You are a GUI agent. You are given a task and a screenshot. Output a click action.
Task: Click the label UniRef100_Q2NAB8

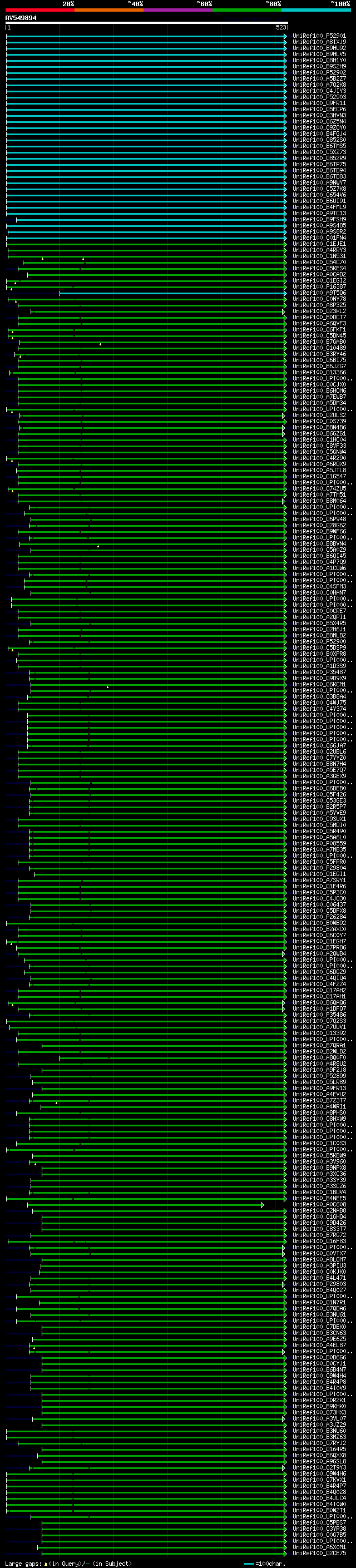pyautogui.click(x=319, y=1210)
